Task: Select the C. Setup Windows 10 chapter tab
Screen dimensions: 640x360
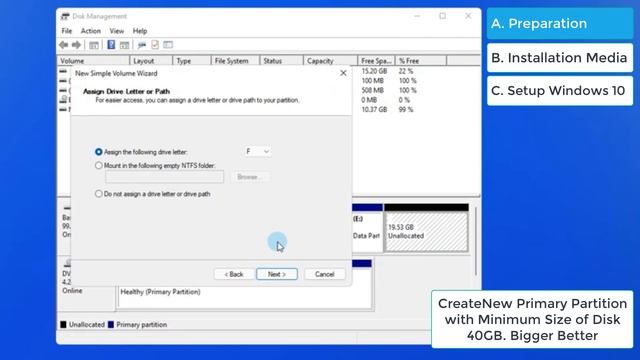Action: (560, 91)
